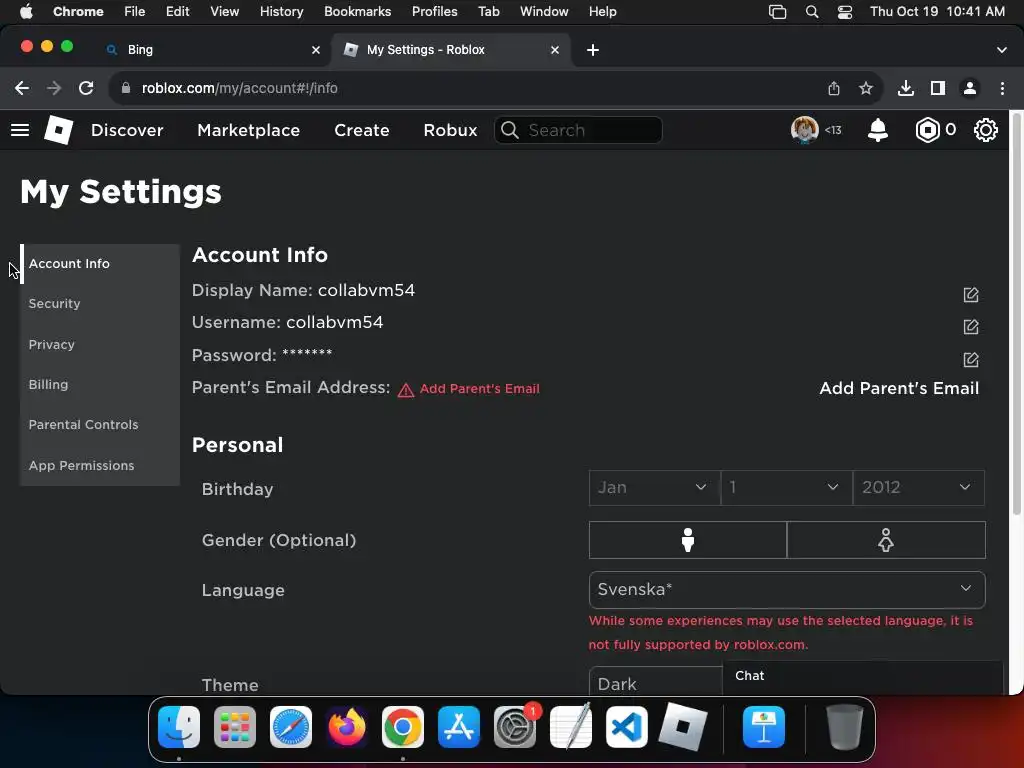Open the Bookmarks menu in menu bar
Image resolution: width=1024 pixels, height=768 pixels.
point(357,12)
